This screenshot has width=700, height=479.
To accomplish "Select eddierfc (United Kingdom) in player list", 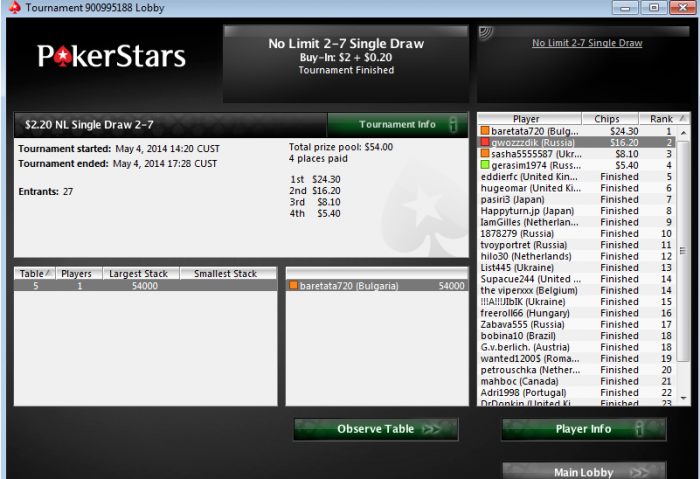I will click(x=576, y=177).
